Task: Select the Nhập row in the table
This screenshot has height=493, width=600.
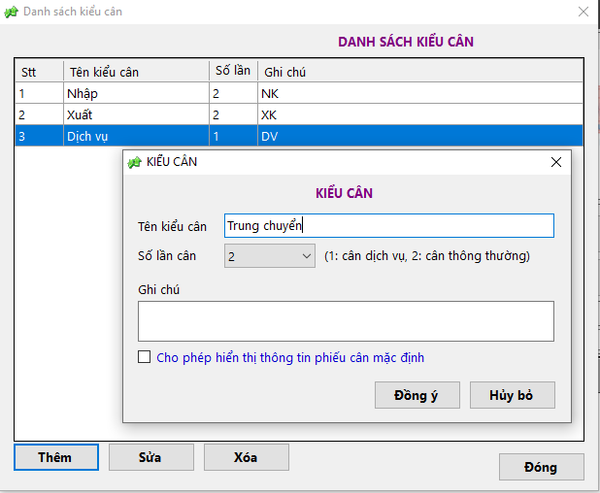Action: click(x=299, y=93)
